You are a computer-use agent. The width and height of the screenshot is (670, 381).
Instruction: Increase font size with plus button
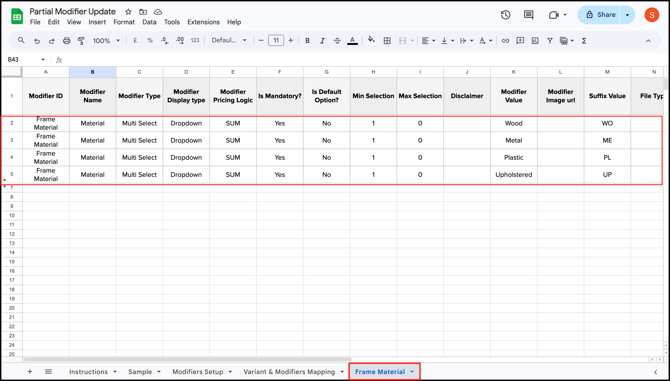tap(291, 41)
